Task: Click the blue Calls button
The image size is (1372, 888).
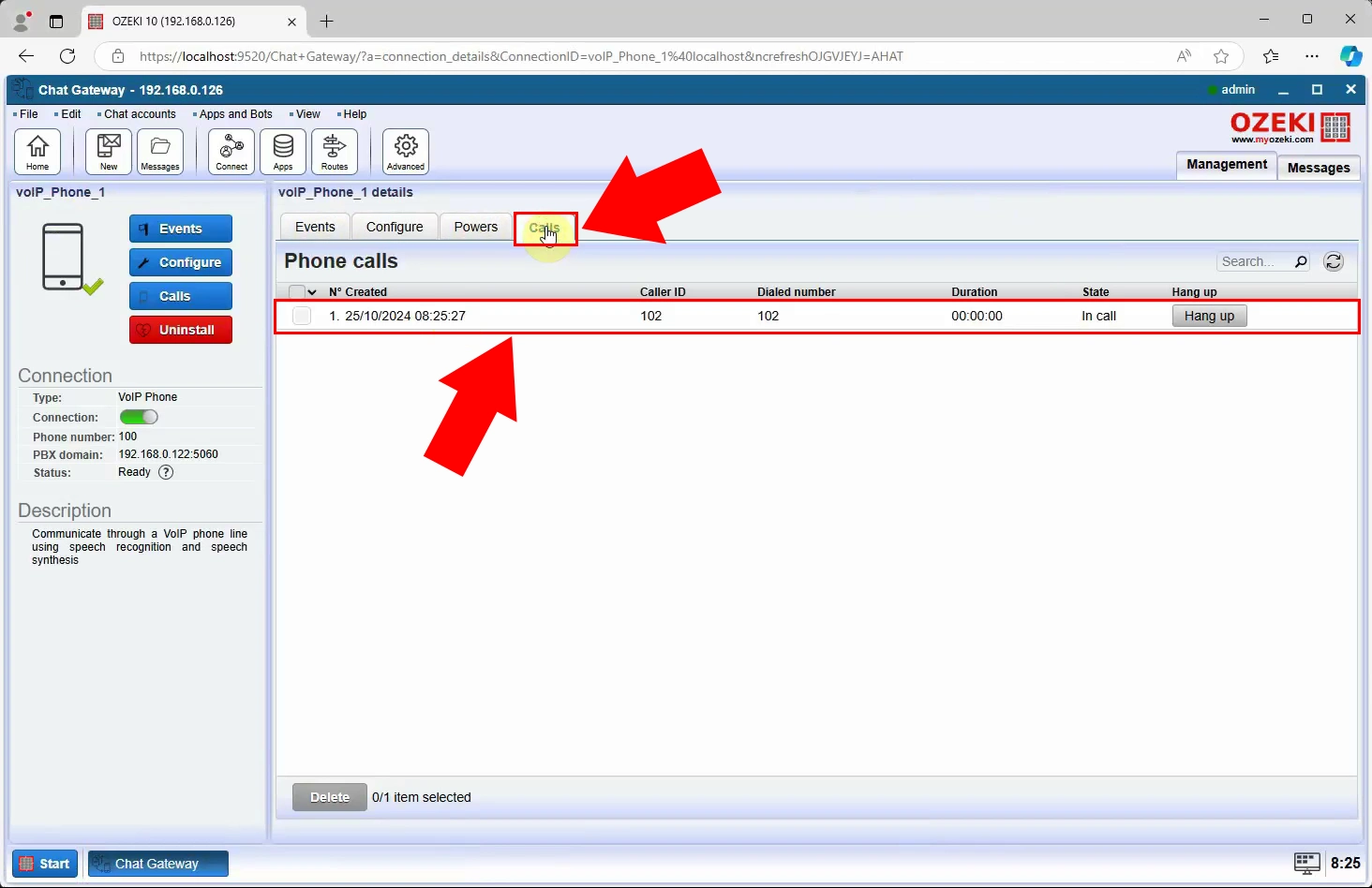Action: click(181, 296)
